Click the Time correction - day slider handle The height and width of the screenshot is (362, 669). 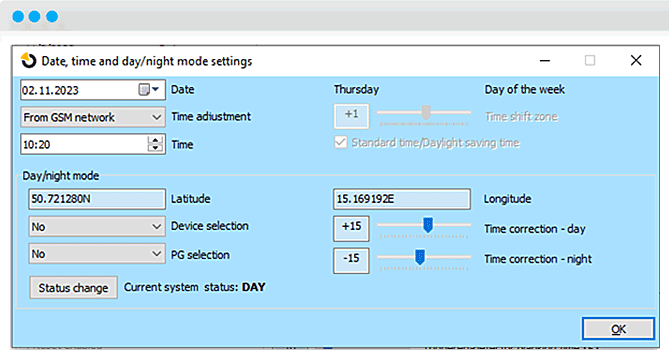point(428,225)
